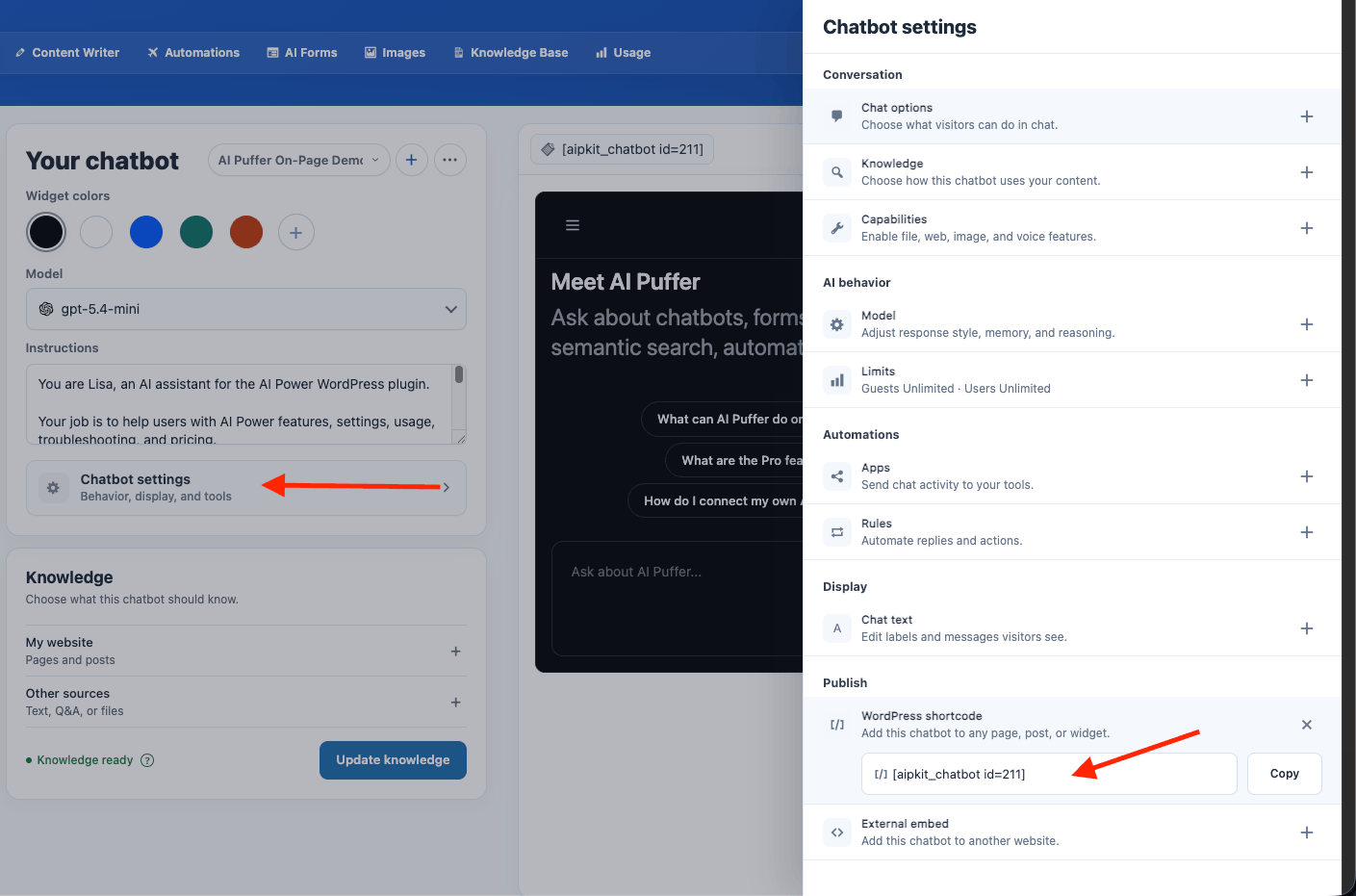Expand the Chat options section
1356x896 pixels.
(1307, 116)
